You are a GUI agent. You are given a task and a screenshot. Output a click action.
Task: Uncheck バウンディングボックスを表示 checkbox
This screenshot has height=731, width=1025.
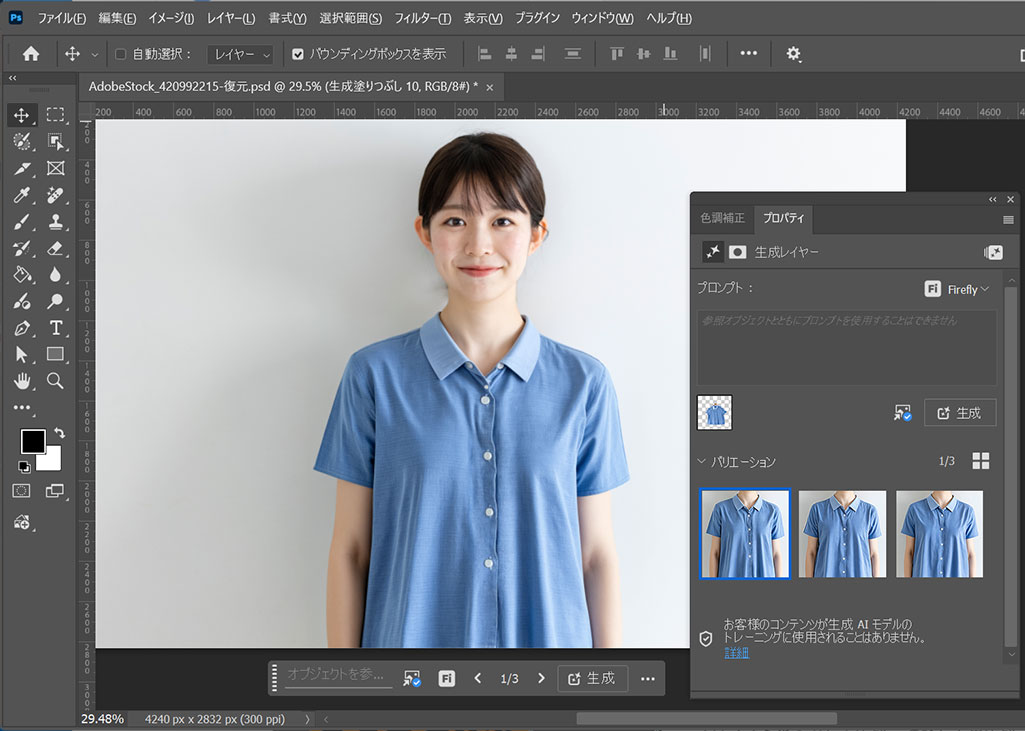point(297,54)
